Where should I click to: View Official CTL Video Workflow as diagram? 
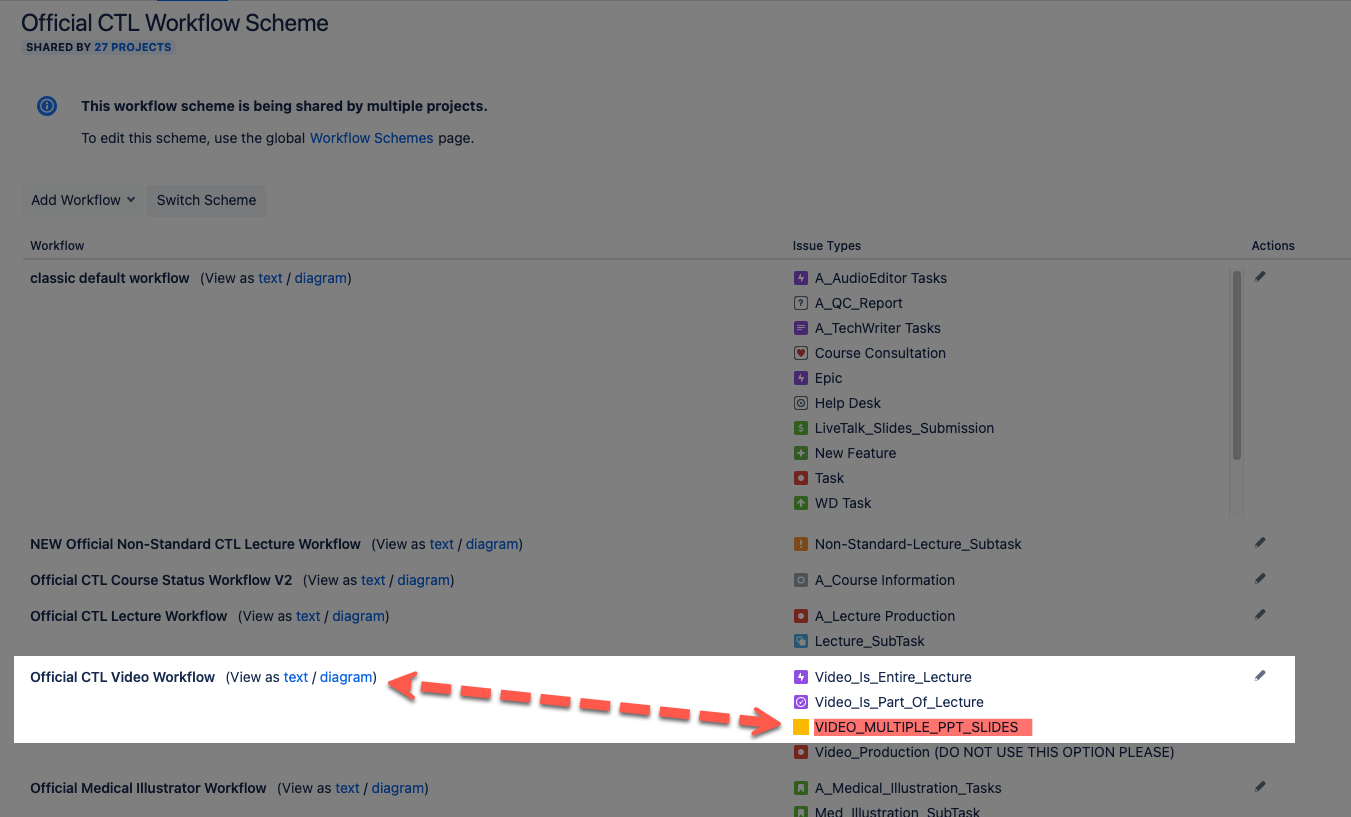[346, 677]
